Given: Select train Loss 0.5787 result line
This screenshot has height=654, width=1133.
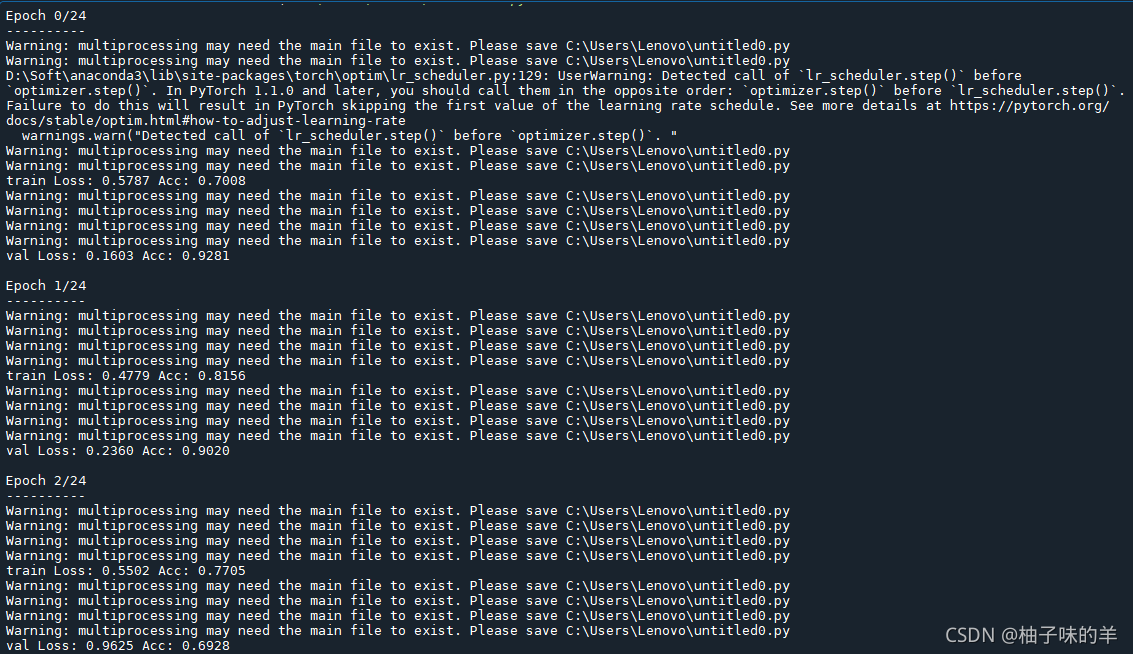Looking at the screenshot, I should [x=125, y=181].
